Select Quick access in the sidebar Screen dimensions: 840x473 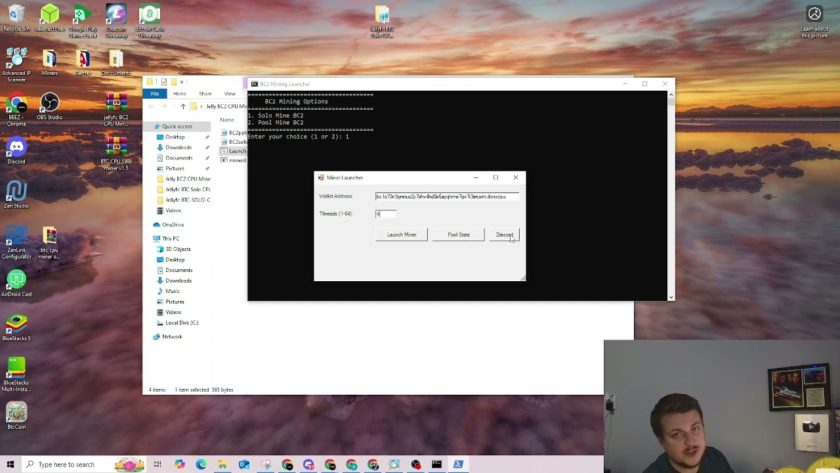[x=176, y=126]
